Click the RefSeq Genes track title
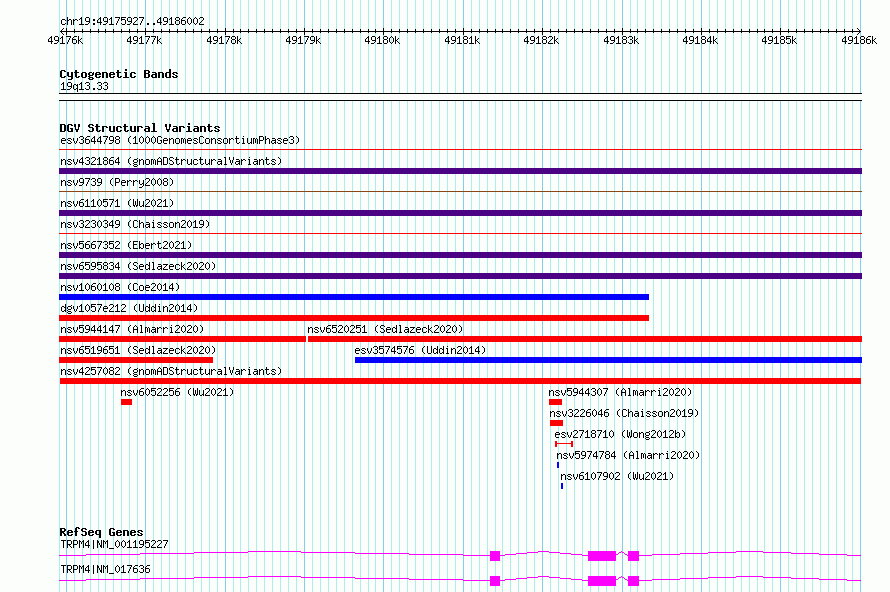Screen dimensions: 890x592 click(x=101, y=532)
